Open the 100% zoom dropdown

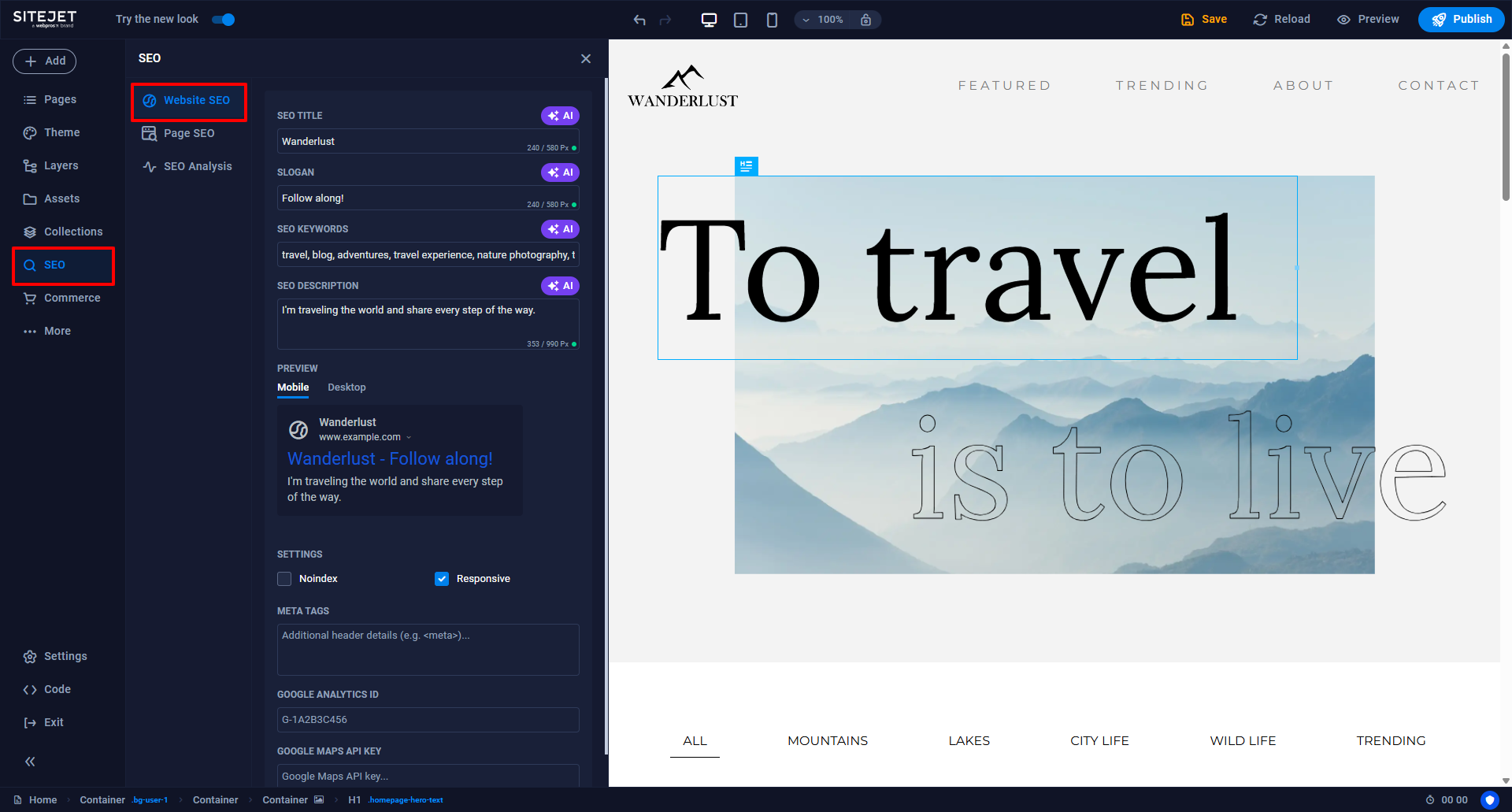click(823, 20)
